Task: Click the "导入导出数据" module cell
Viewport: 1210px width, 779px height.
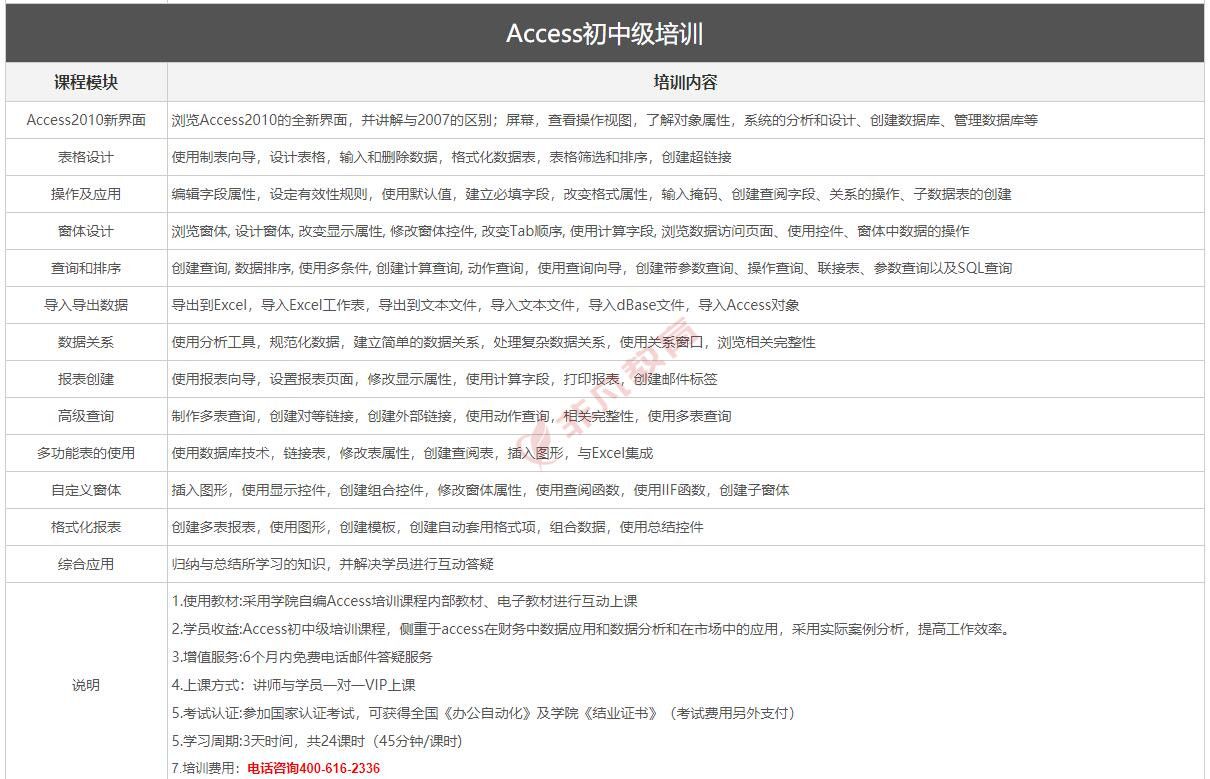Action: coord(86,305)
